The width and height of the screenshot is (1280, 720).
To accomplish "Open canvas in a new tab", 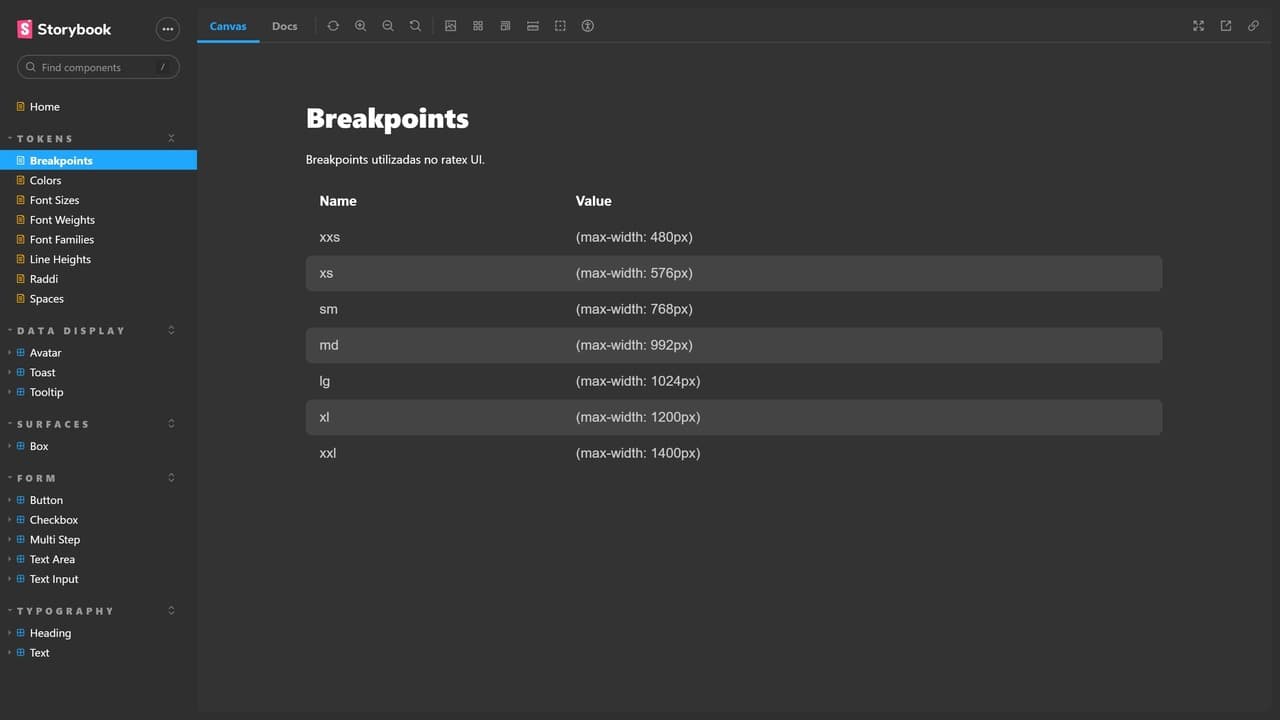I will [x=1226, y=26].
